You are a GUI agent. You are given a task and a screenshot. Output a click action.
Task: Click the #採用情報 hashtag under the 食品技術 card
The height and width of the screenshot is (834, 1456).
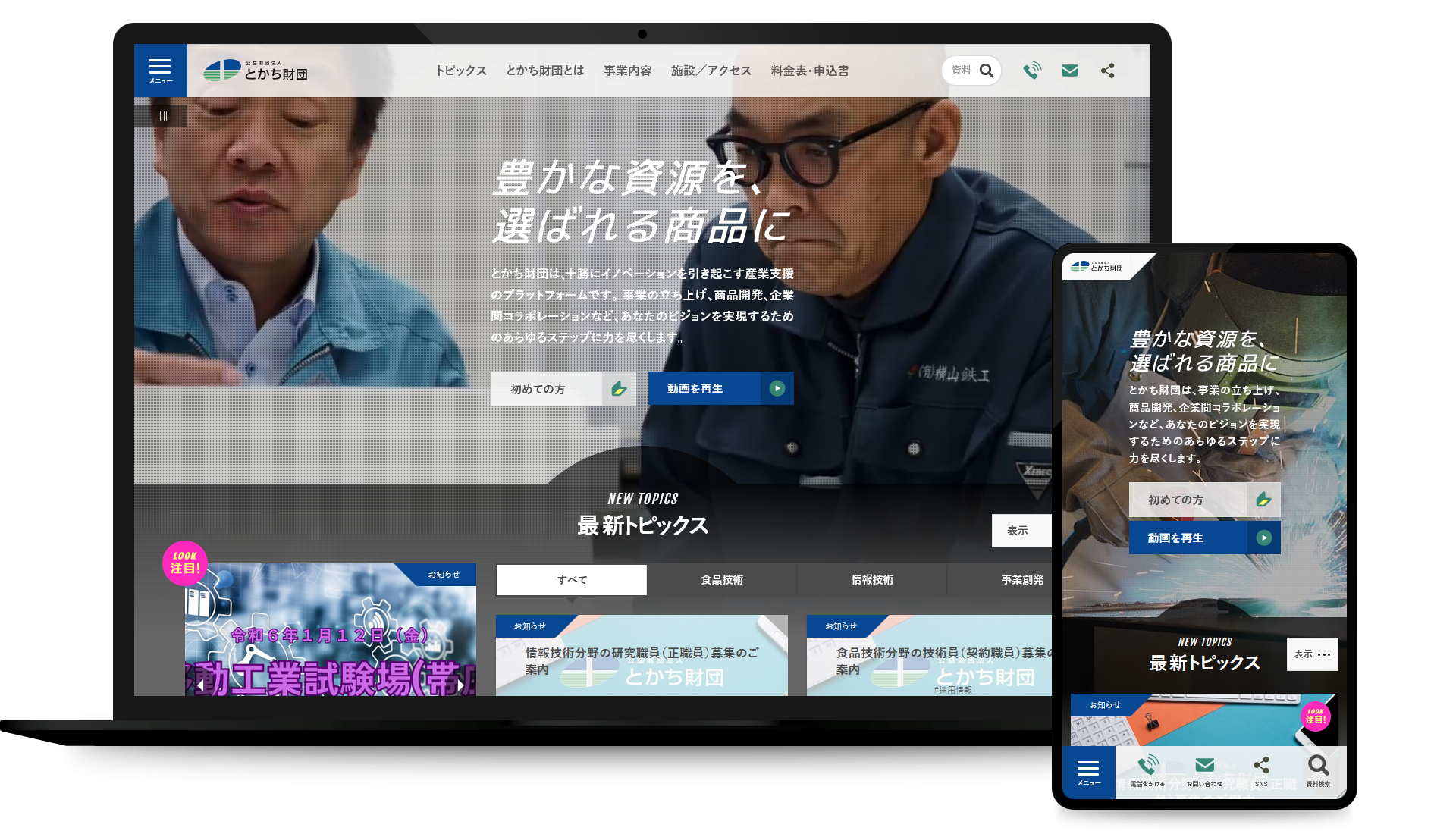point(952,690)
